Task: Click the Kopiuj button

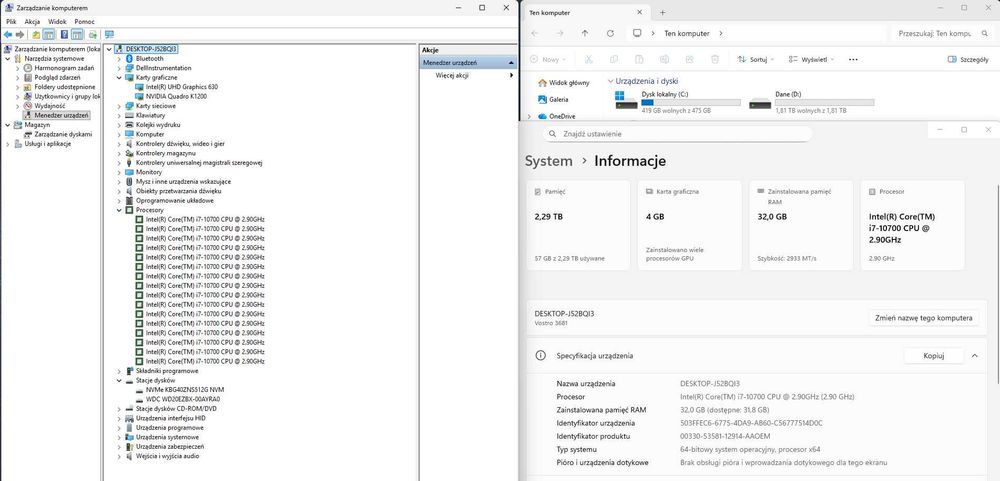Action: (934, 356)
